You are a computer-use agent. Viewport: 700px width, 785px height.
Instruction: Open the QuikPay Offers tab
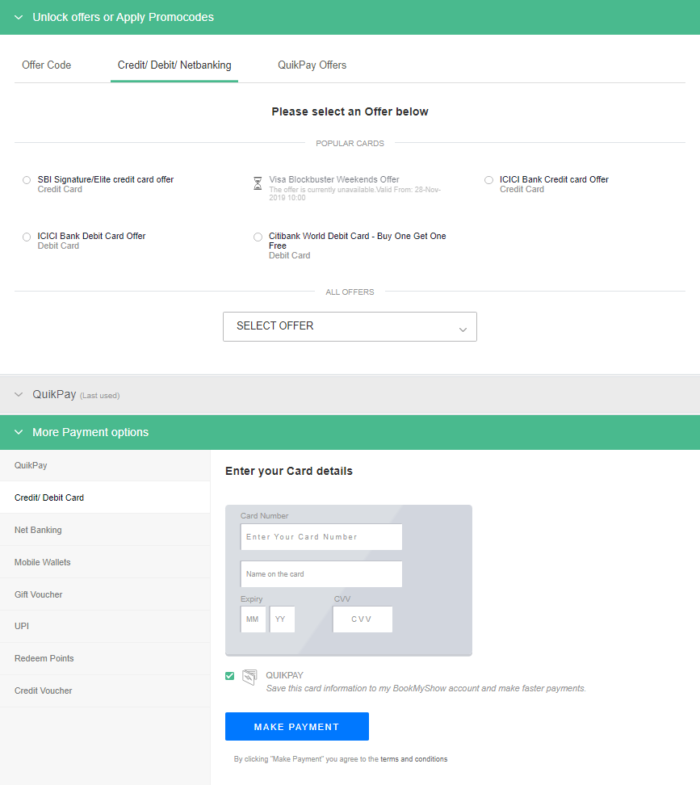tap(312, 65)
